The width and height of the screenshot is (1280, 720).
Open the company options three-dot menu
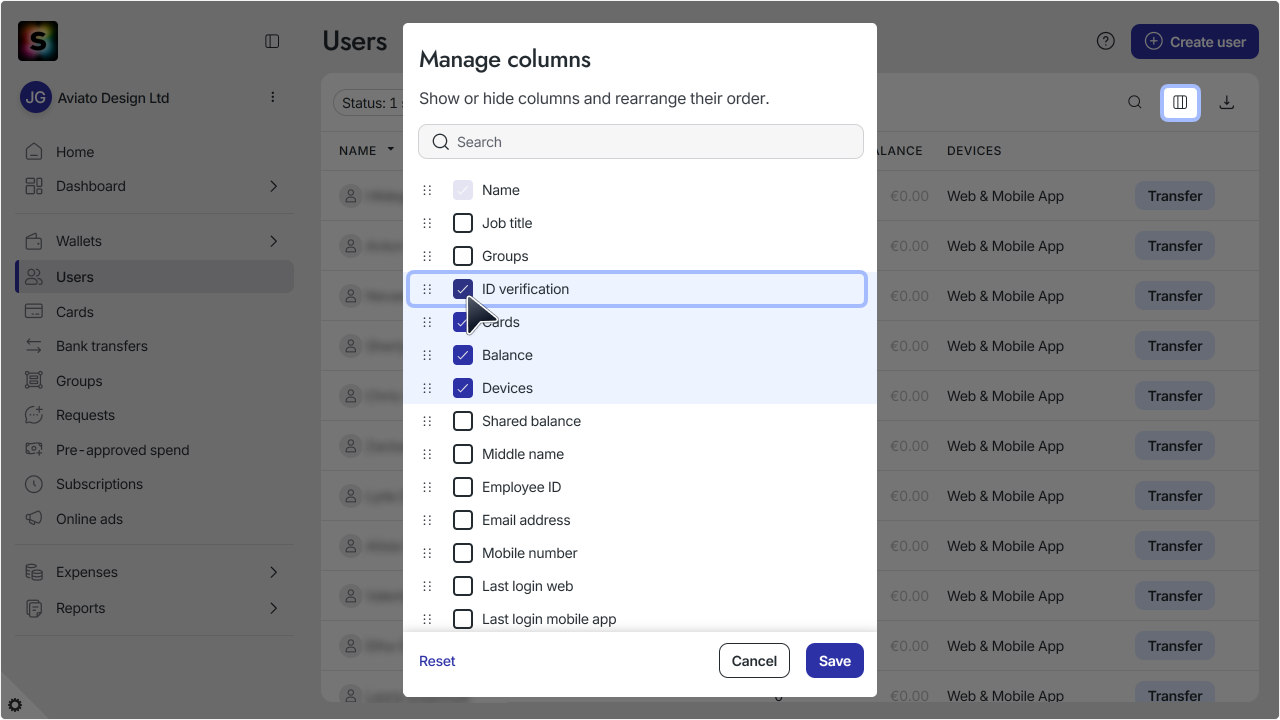tap(273, 97)
